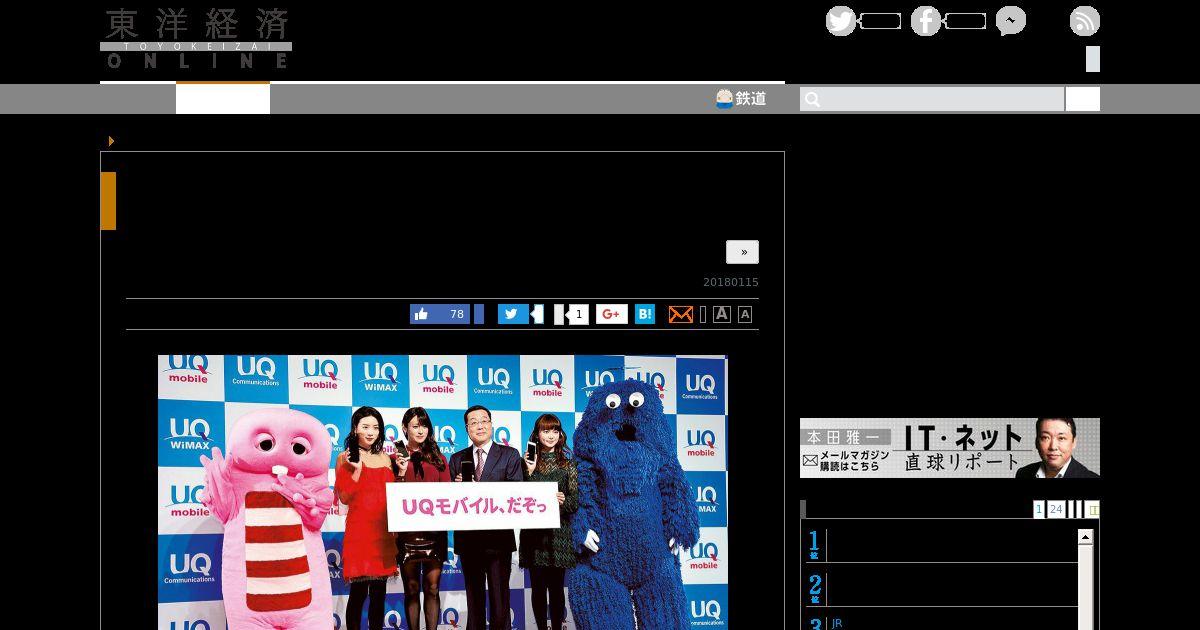The width and height of the screenshot is (1200, 630).
Task: Click ranking list scrollbar up arrow
Action: pyautogui.click(x=1085, y=538)
